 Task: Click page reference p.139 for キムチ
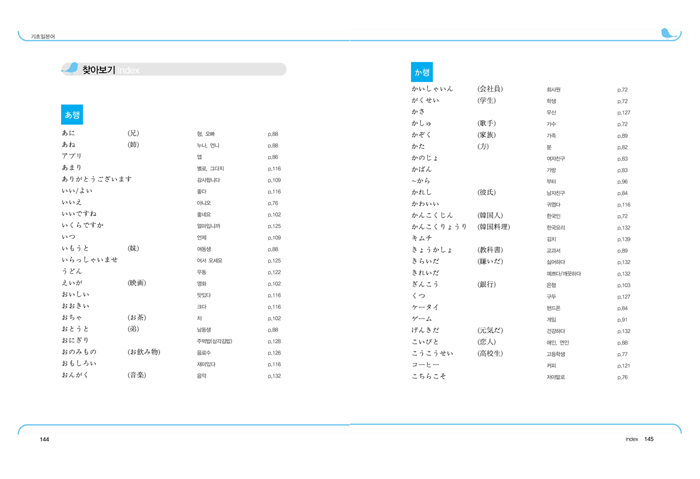tap(623, 239)
